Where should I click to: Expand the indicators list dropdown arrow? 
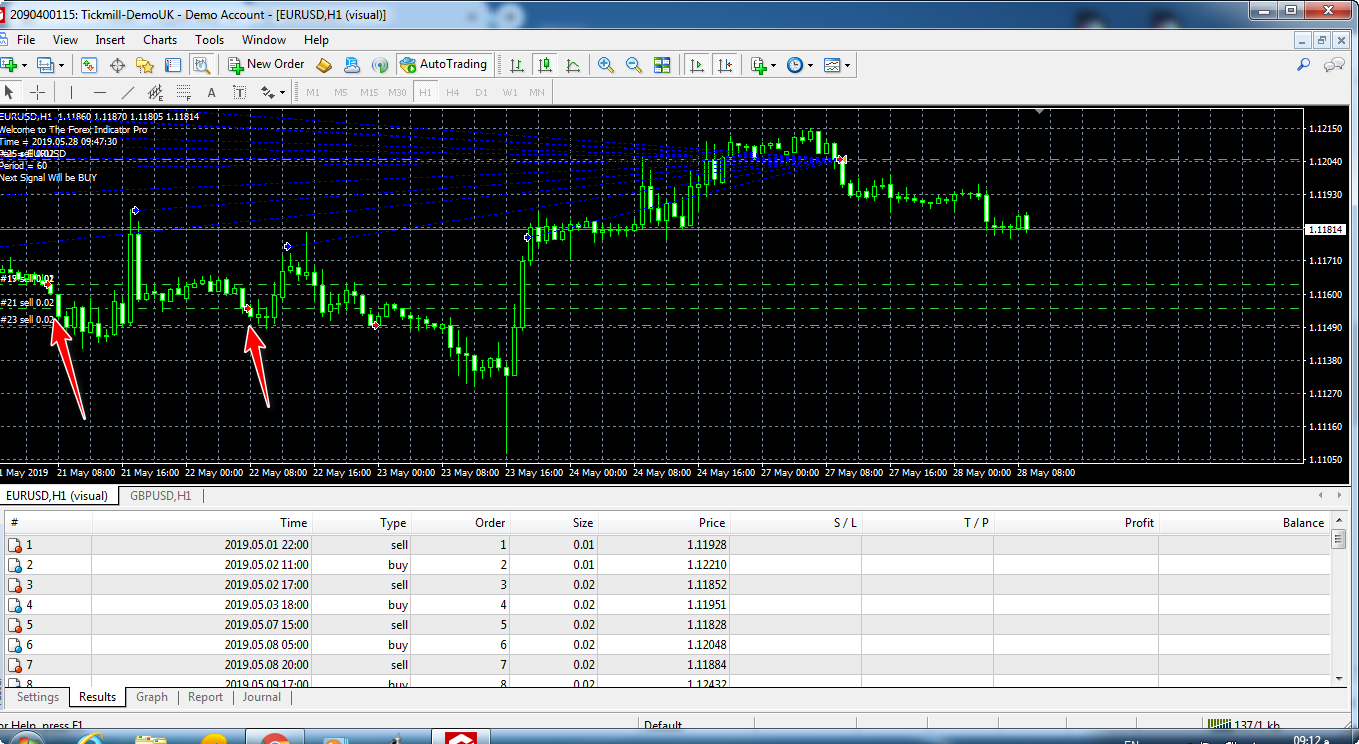tap(773, 66)
